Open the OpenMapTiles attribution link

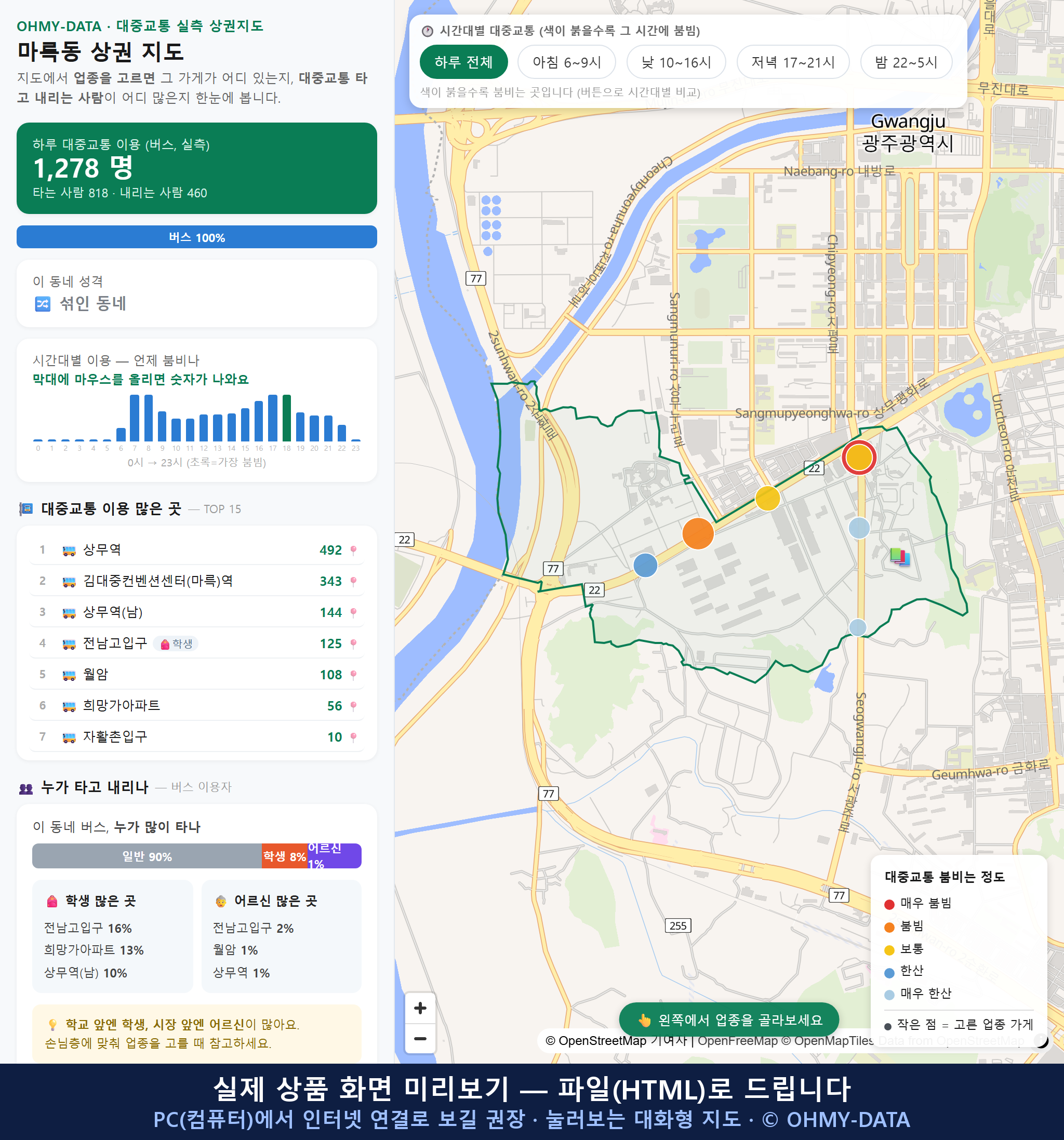pyautogui.click(x=828, y=1041)
